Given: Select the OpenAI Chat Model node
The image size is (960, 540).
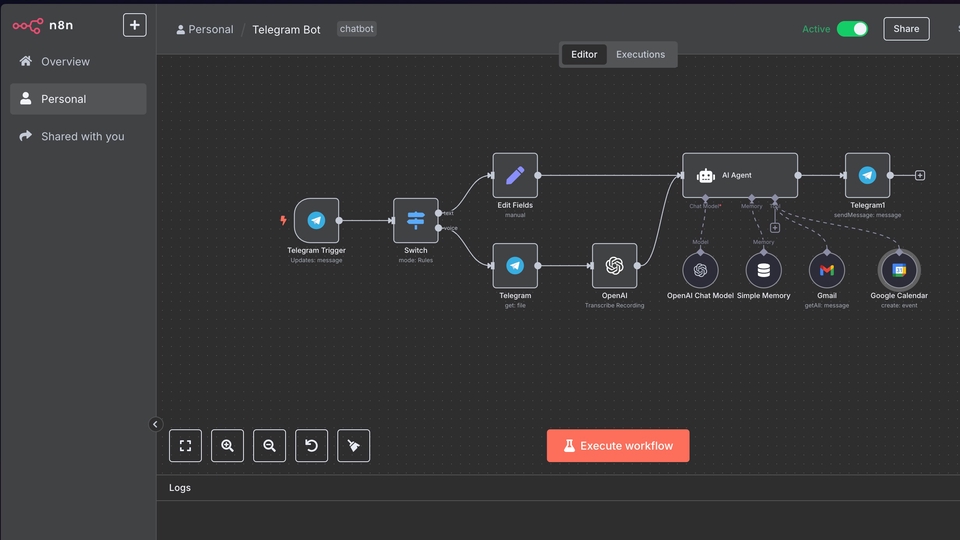Looking at the screenshot, I should tap(700, 270).
